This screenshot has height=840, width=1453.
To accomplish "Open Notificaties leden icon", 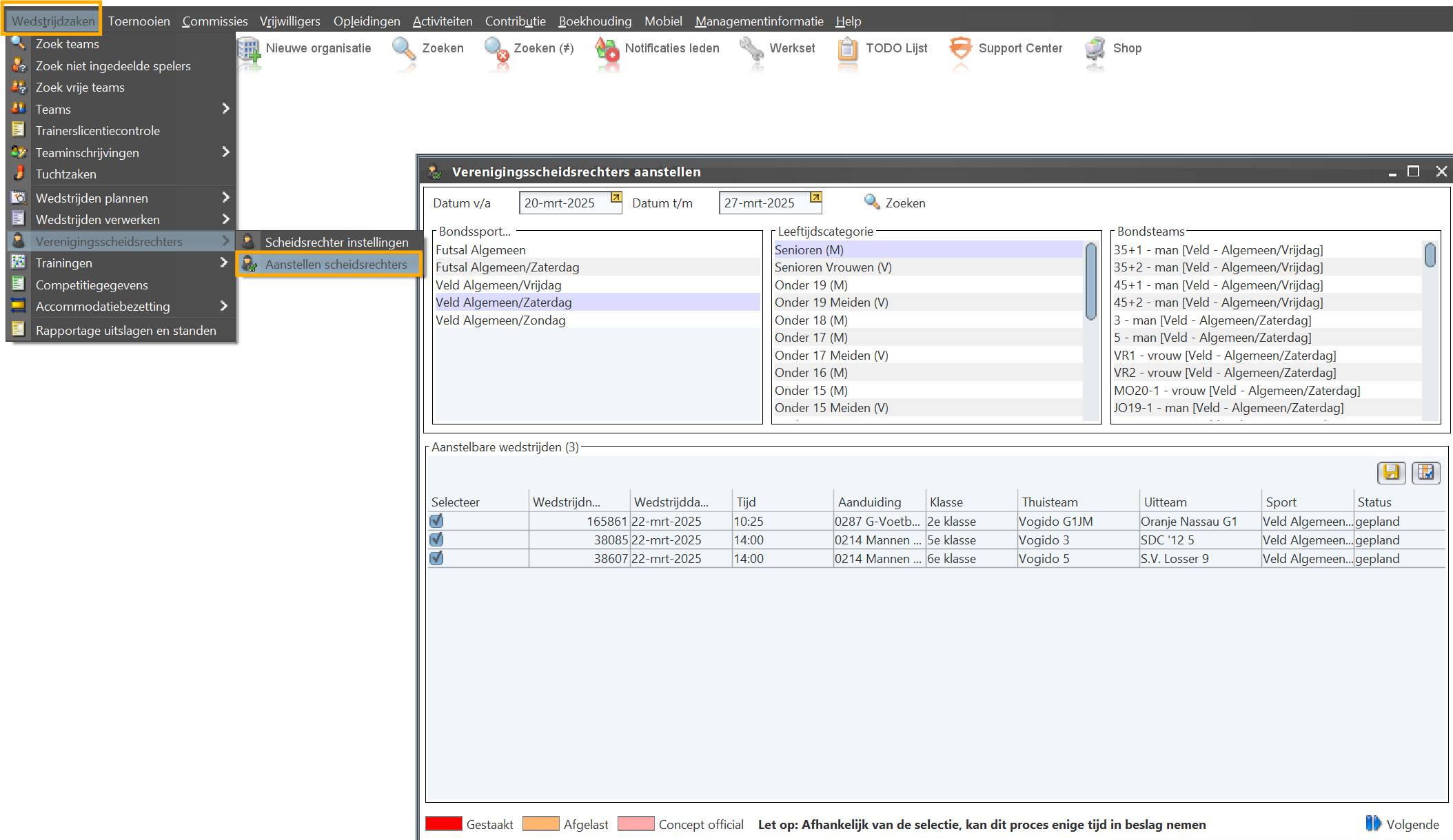I will pos(607,50).
